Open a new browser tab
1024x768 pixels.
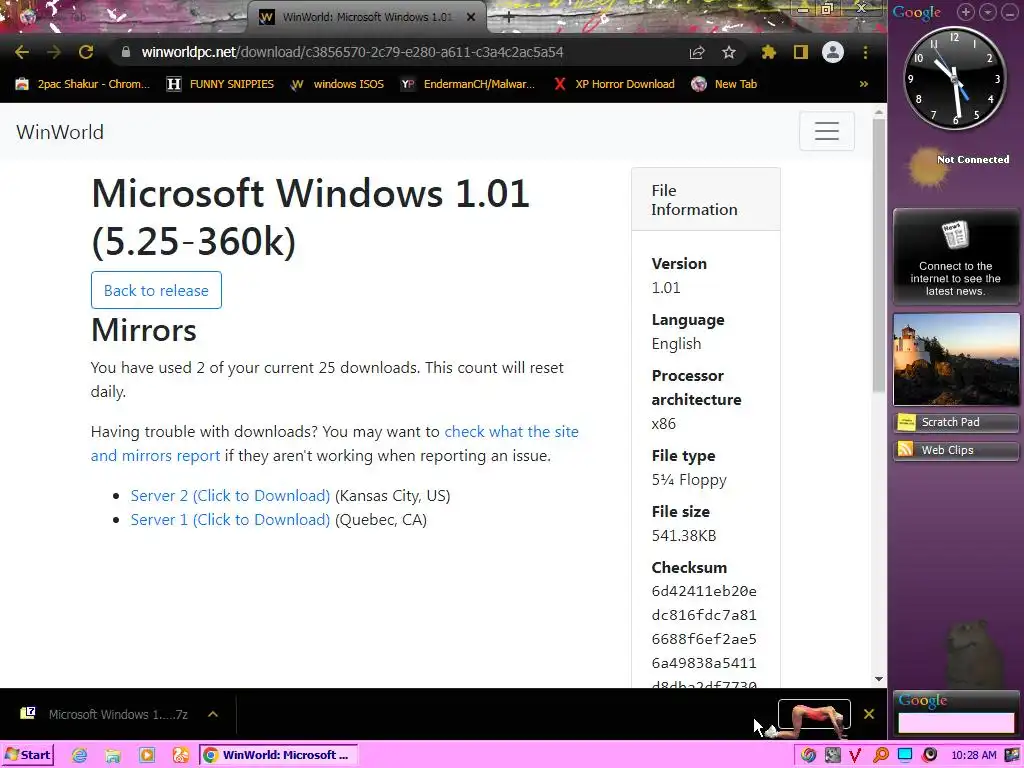pyautogui.click(x=508, y=17)
